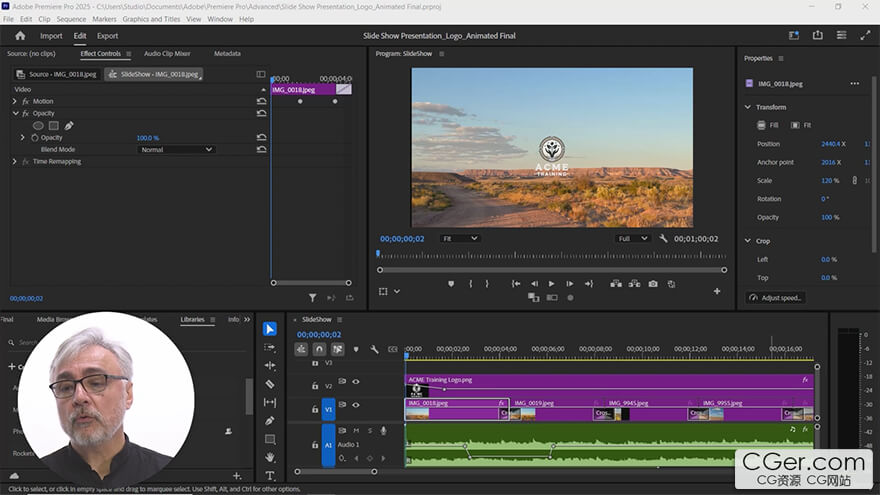880x495 pixels.
Task: Open the Blend Mode dropdown
Action: point(177,149)
